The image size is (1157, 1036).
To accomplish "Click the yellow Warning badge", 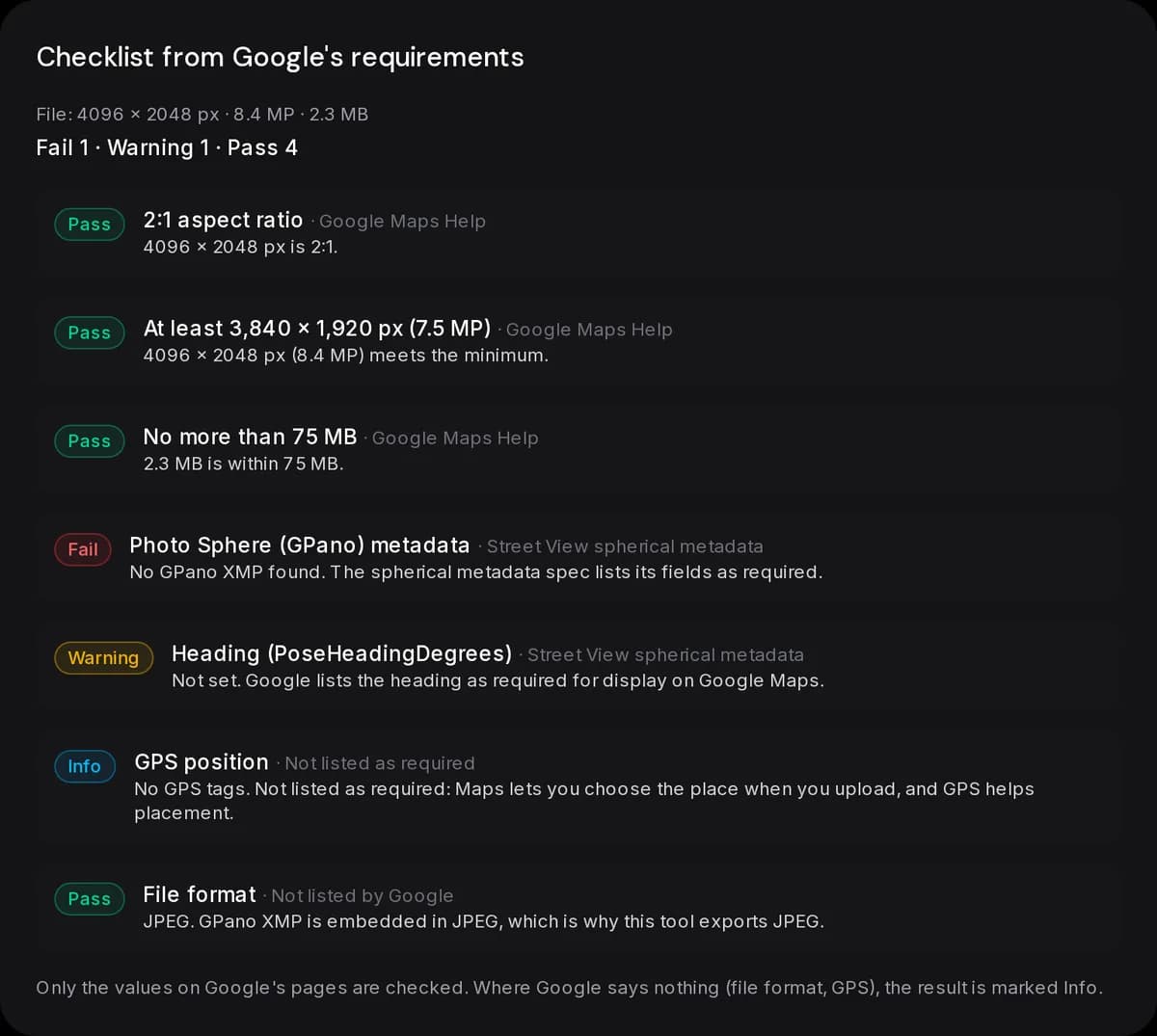I will [x=103, y=658].
